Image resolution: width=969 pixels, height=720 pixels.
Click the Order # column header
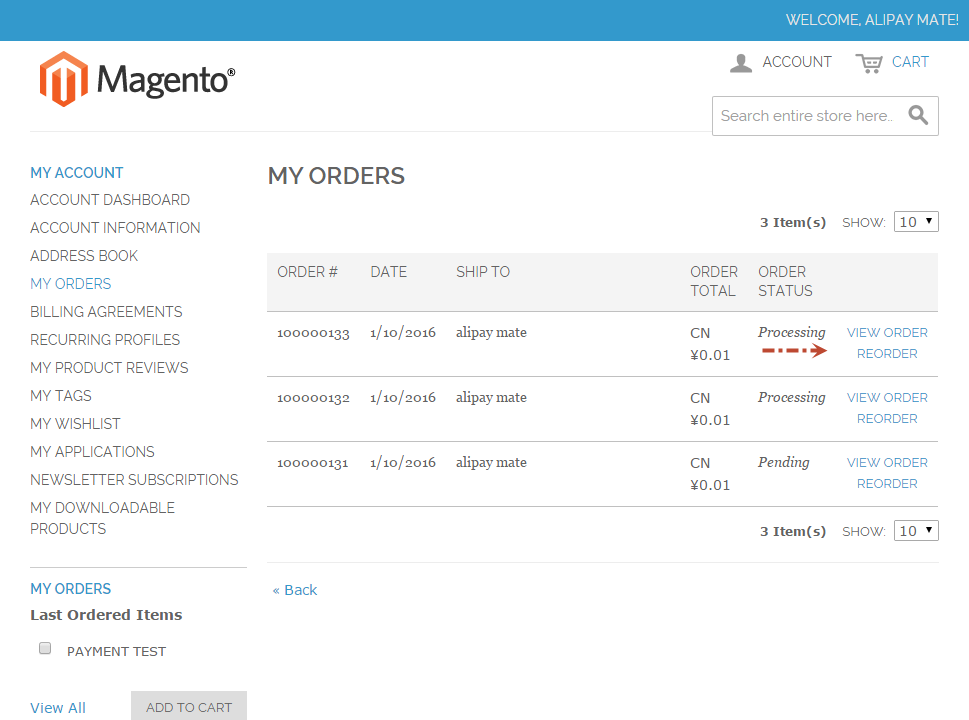pos(307,272)
